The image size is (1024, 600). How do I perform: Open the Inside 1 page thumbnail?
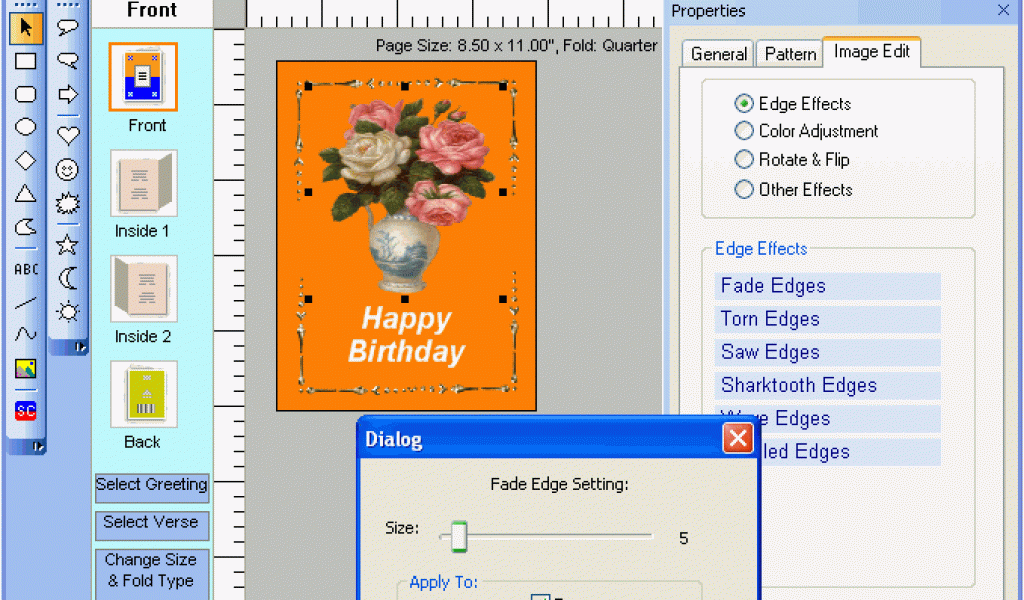pyautogui.click(x=143, y=184)
